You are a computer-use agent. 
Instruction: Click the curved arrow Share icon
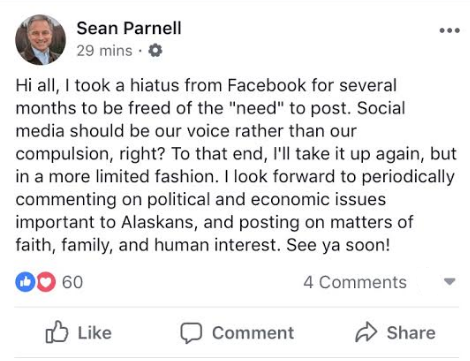[366, 332]
